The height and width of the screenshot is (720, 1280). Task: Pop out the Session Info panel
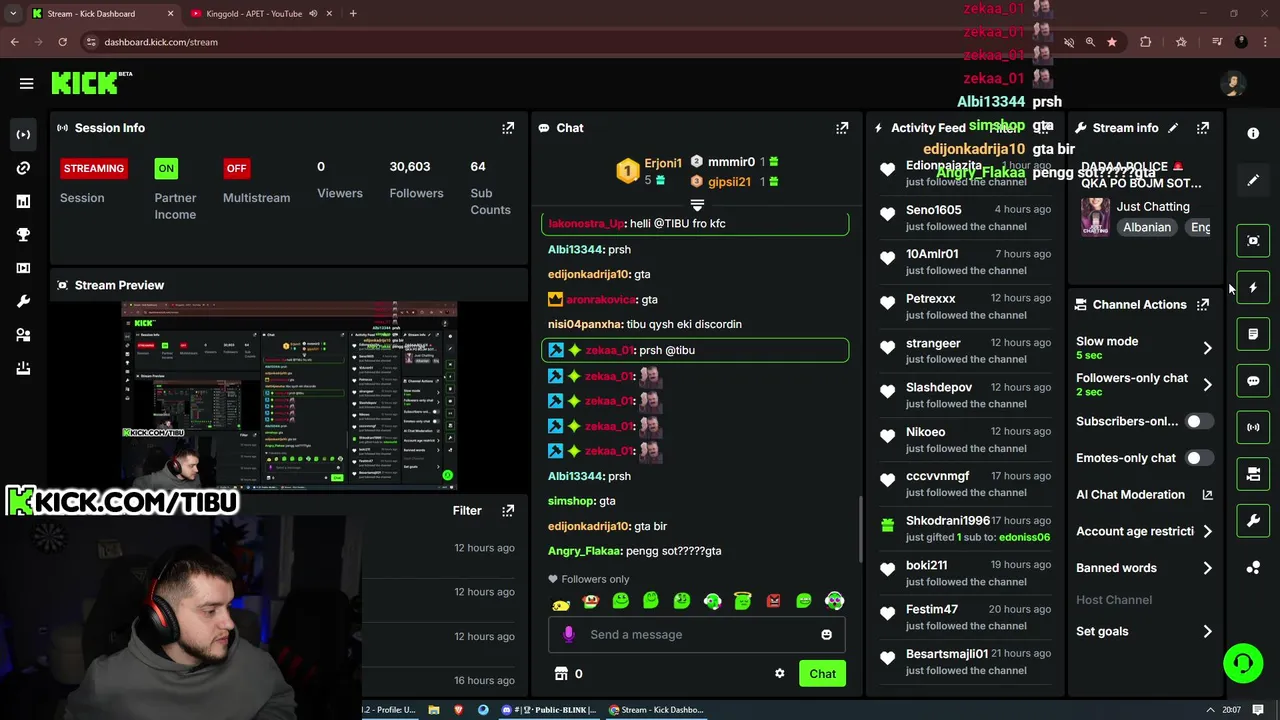[x=508, y=128]
